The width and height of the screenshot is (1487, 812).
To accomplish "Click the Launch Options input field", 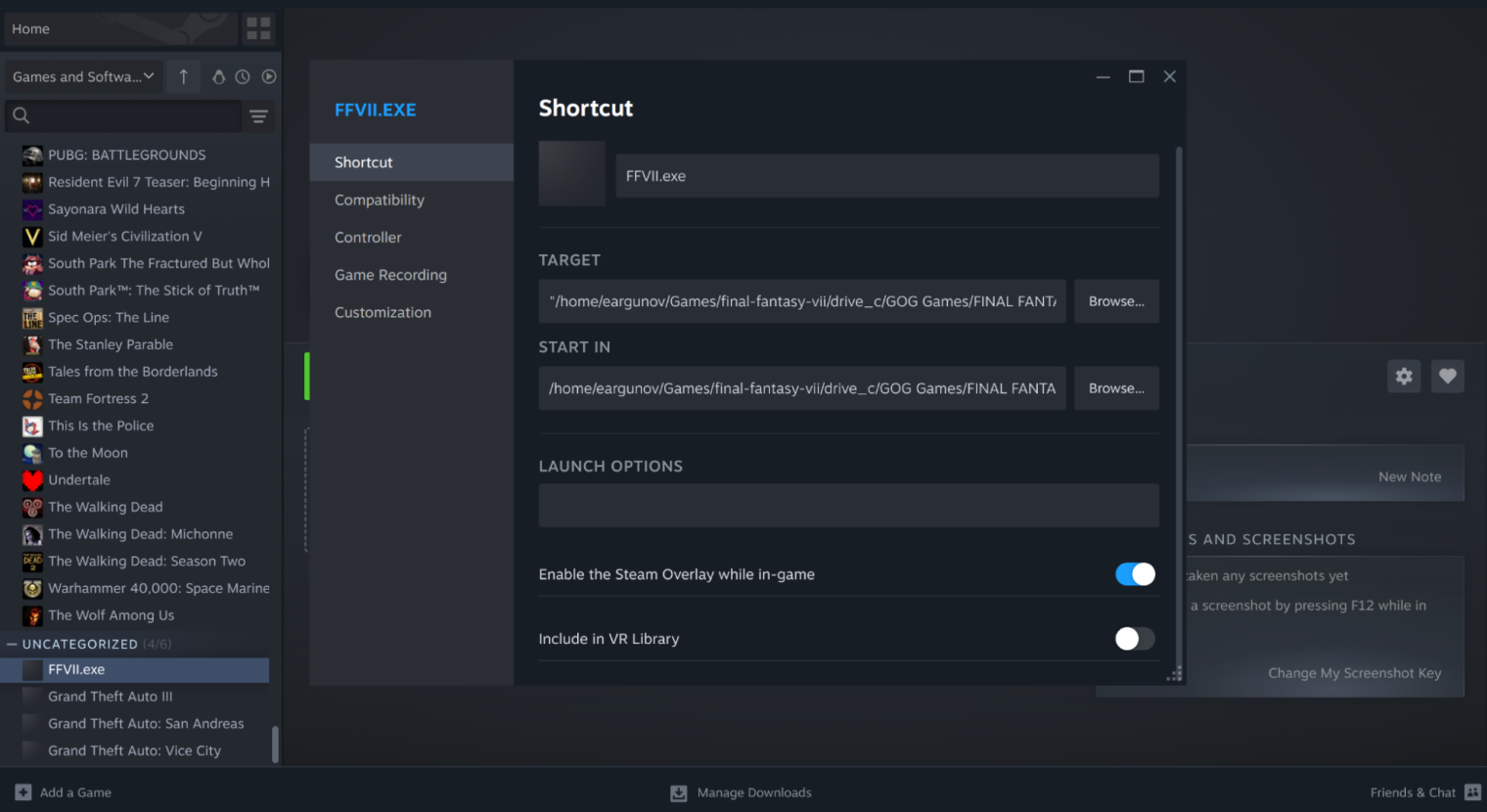I will pyautogui.click(x=848, y=506).
